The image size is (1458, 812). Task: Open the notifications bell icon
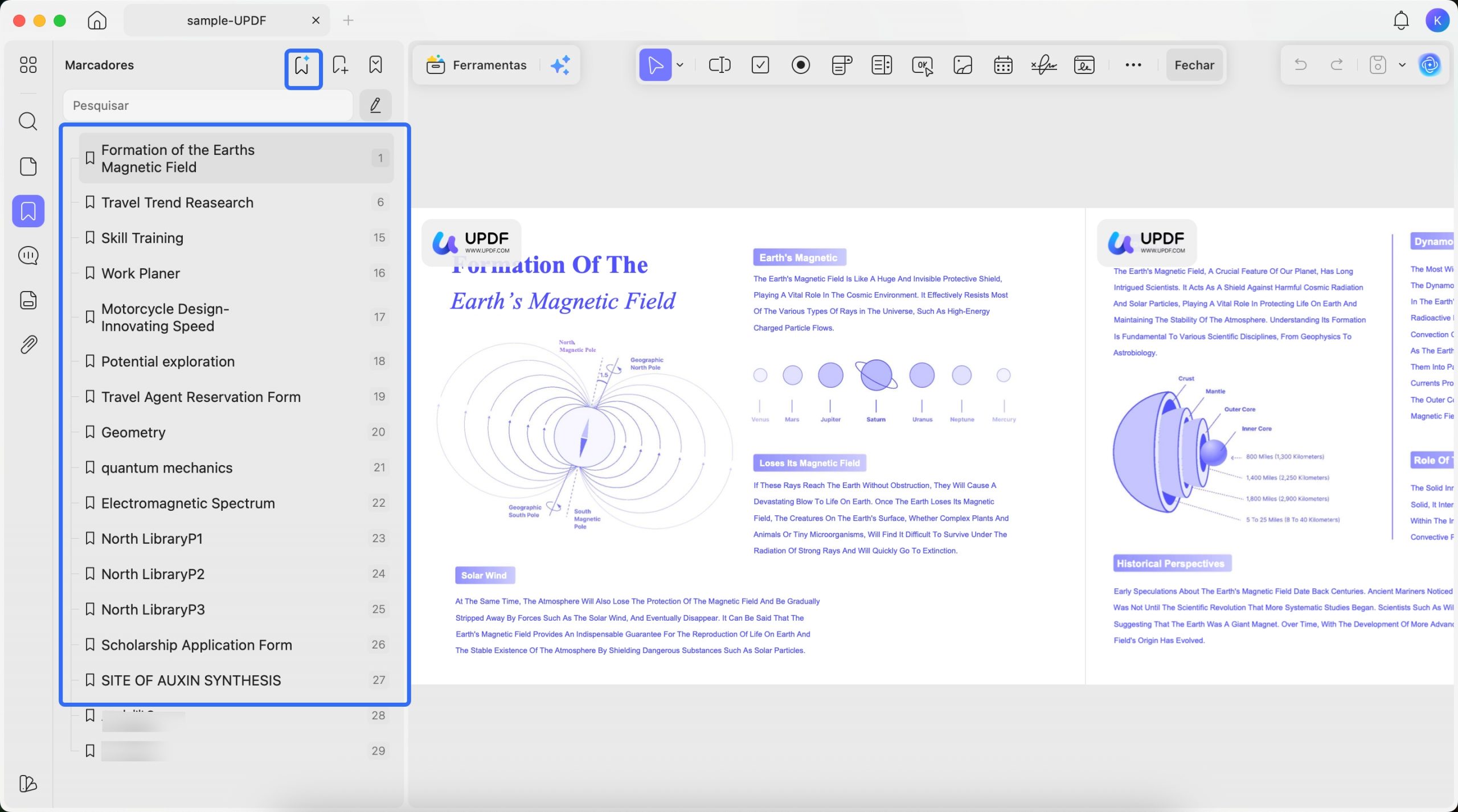(1400, 20)
